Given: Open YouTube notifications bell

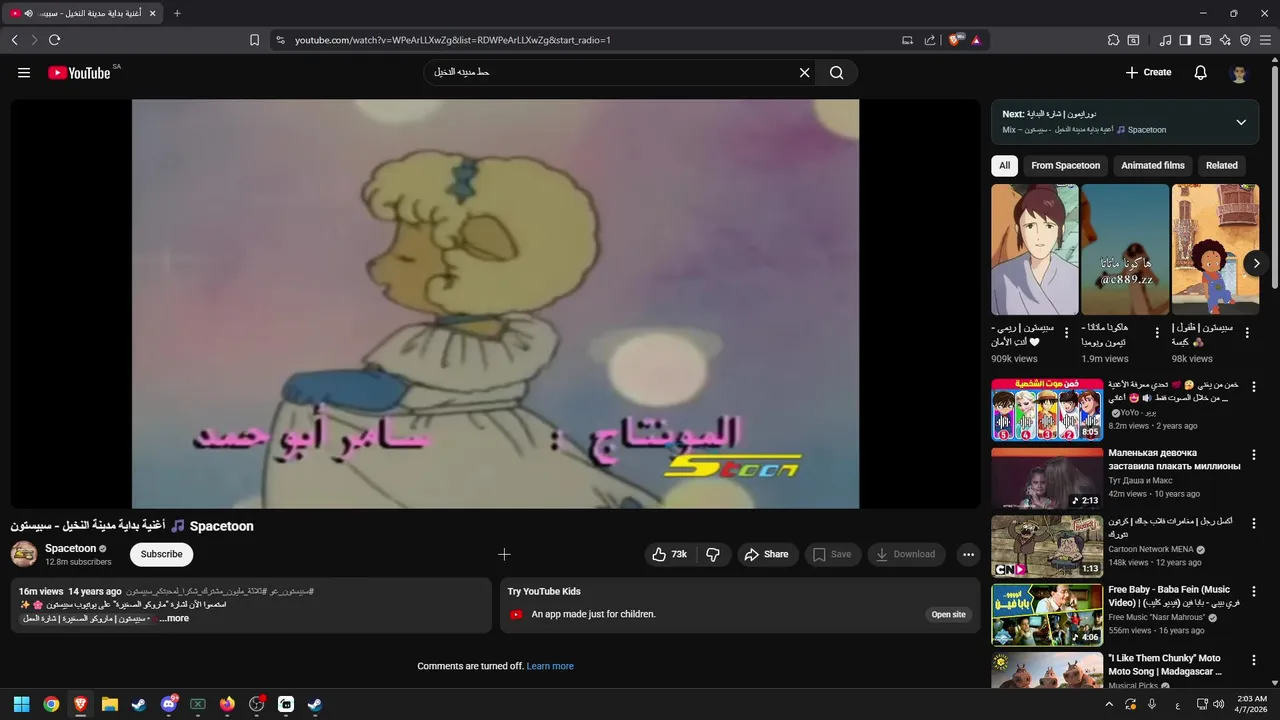Looking at the screenshot, I should click(x=1201, y=72).
